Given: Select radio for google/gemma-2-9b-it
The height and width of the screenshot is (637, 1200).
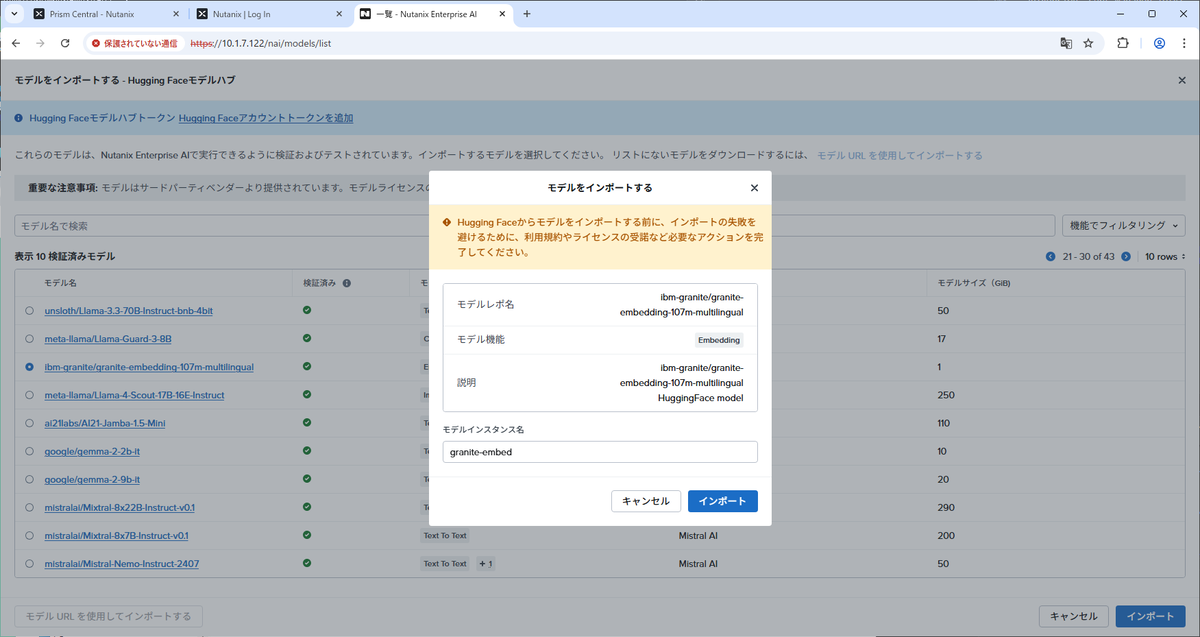Looking at the screenshot, I should pos(30,479).
